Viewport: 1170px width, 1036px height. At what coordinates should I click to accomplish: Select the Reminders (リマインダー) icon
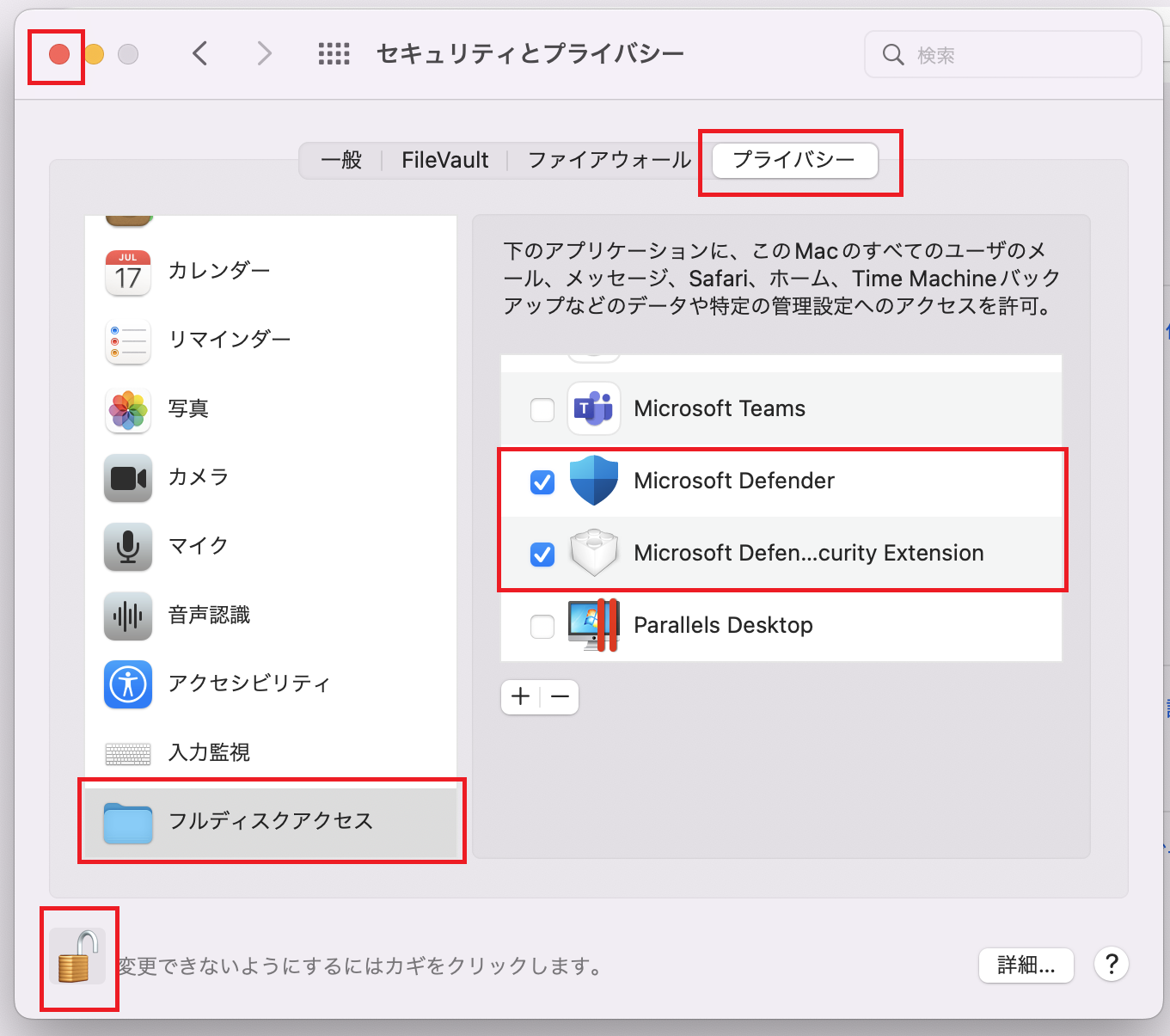[128, 341]
